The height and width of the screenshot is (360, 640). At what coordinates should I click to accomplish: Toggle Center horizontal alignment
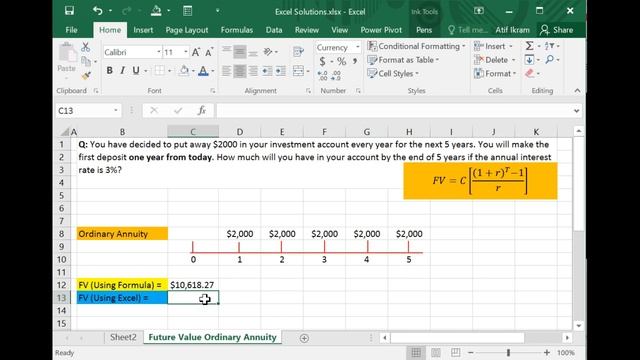[x=240, y=71]
